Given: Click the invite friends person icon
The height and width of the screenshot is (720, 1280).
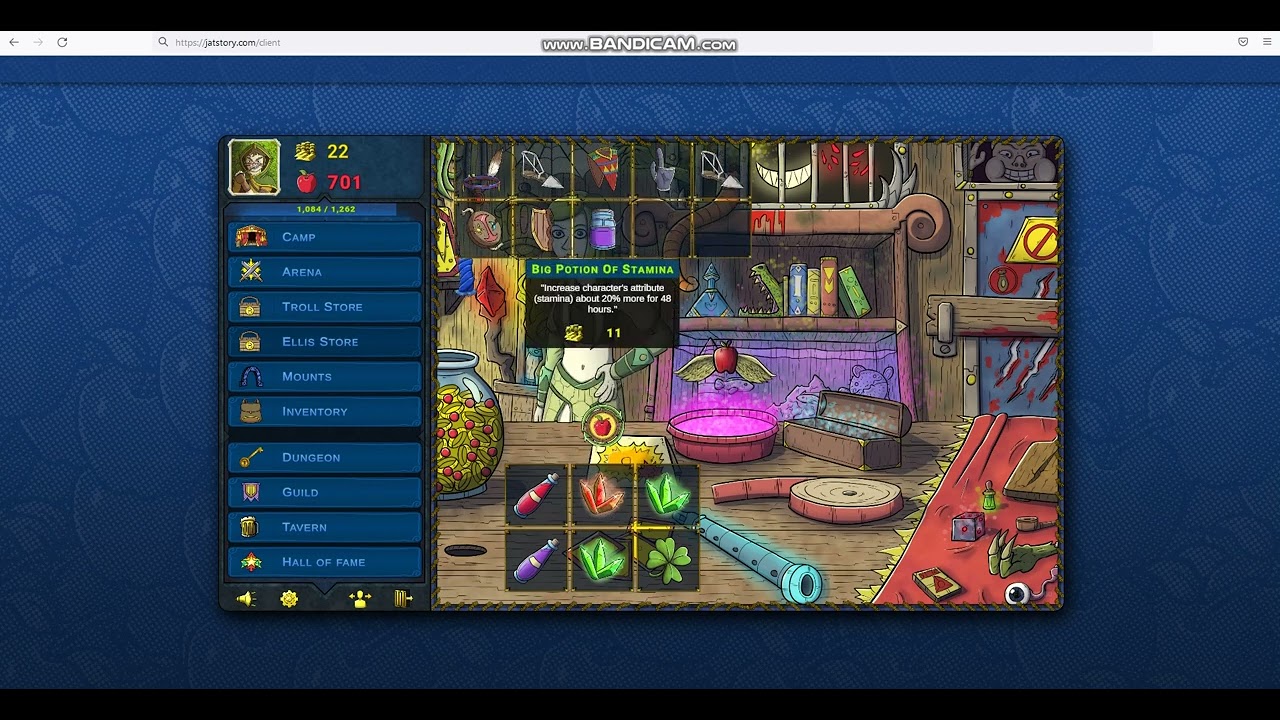Looking at the screenshot, I should [x=360, y=599].
